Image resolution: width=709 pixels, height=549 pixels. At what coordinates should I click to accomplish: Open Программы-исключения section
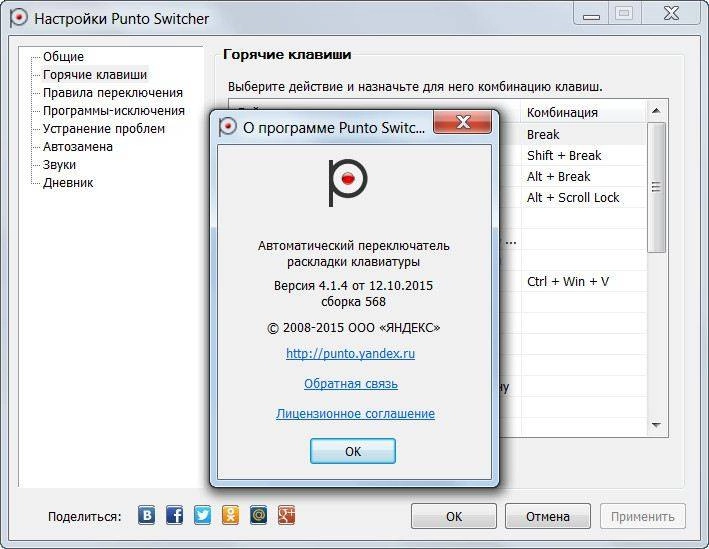114,111
